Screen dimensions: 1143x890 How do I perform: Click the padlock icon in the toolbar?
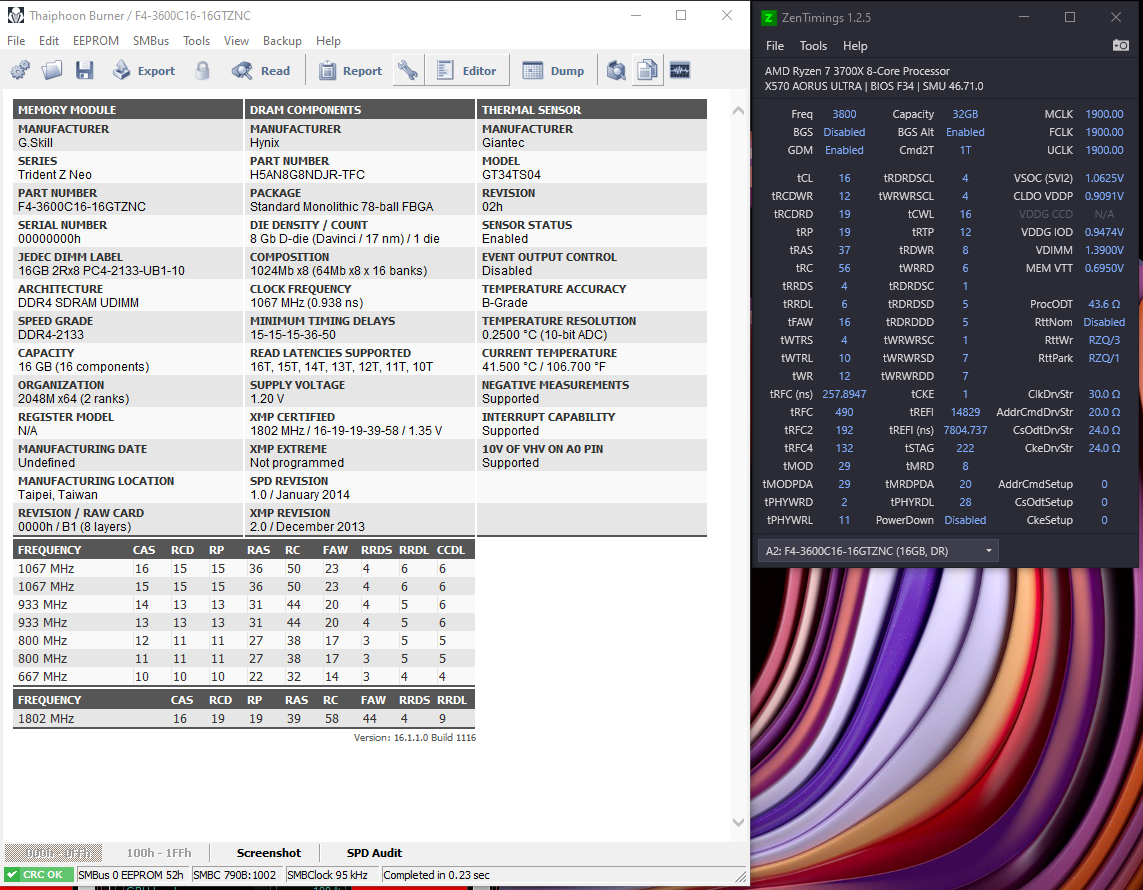(203, 71)
